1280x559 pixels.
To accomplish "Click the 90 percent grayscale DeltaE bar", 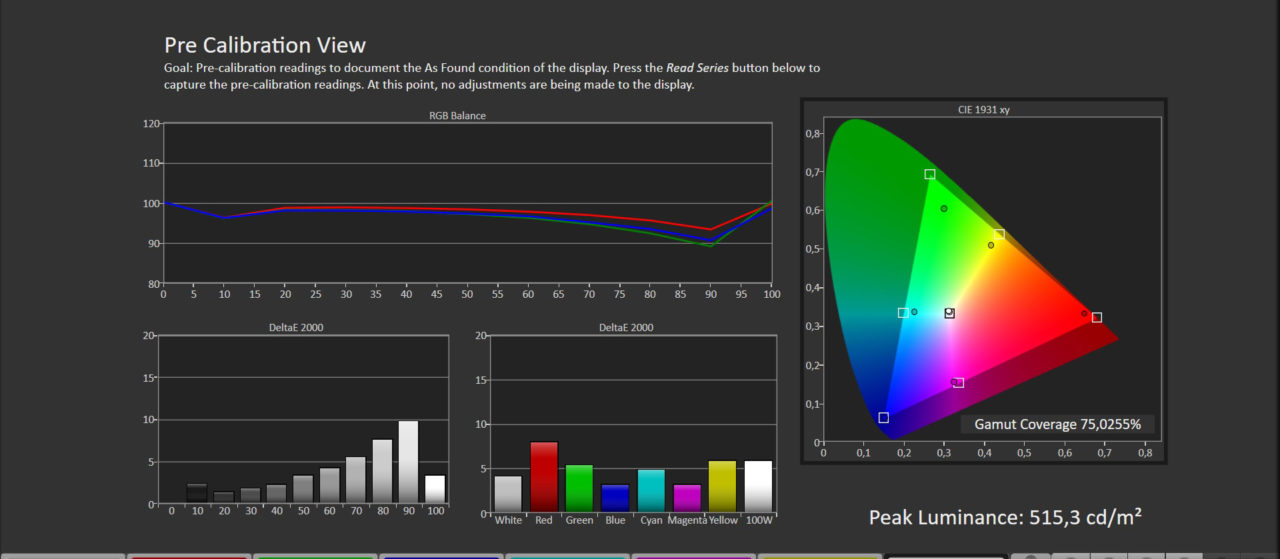I will pyautogui.click(x=408, y=461).
